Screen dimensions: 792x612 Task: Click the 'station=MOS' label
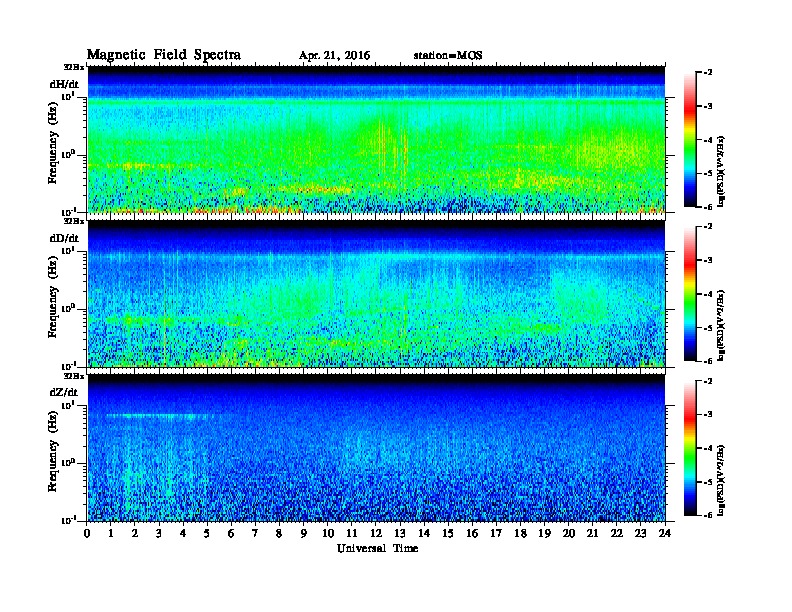[x=448, y=56]
